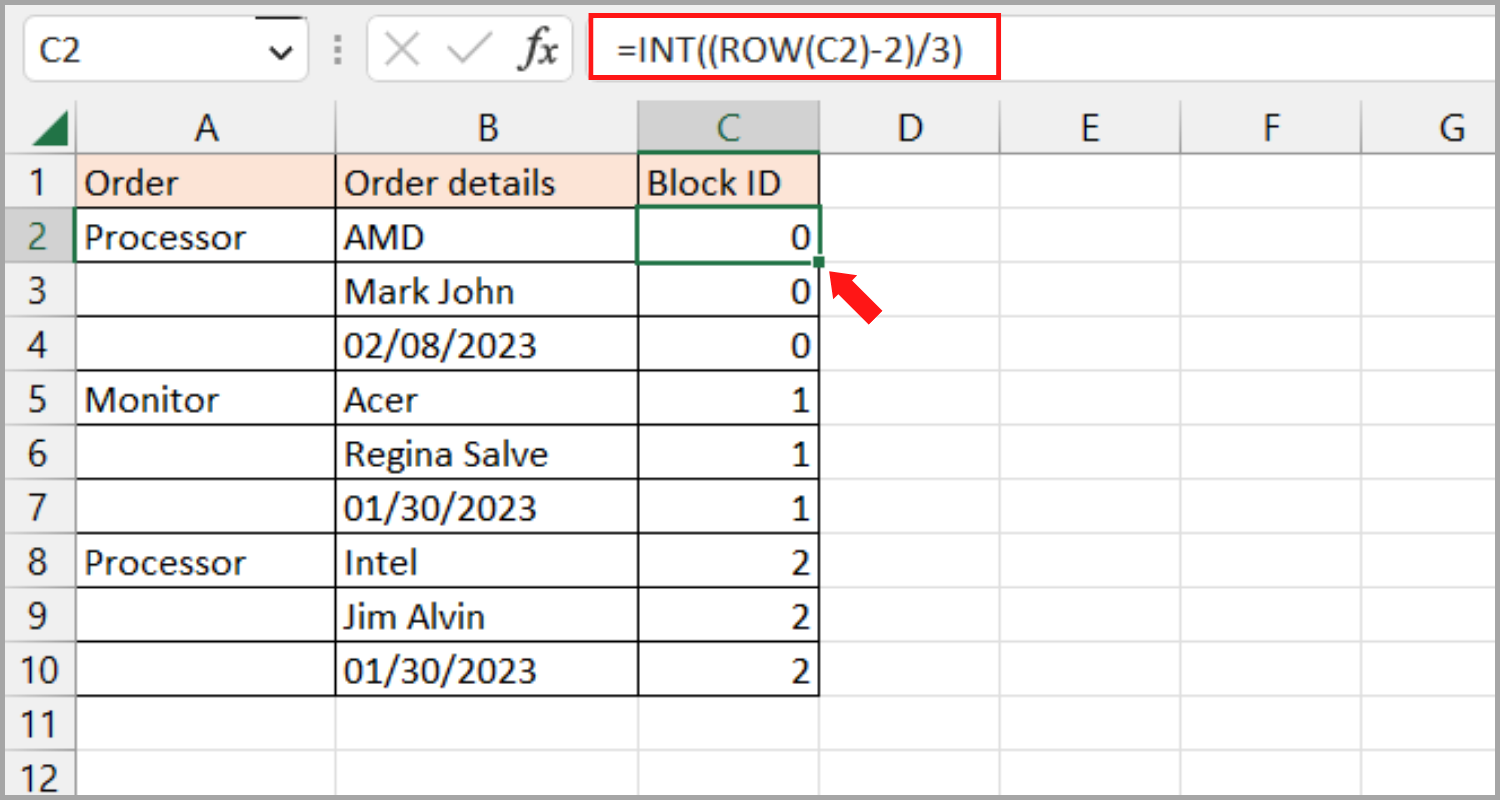The width and height of the screenshot is (1500, 800).
Task: Select column B header
Action: click(487, 128)
